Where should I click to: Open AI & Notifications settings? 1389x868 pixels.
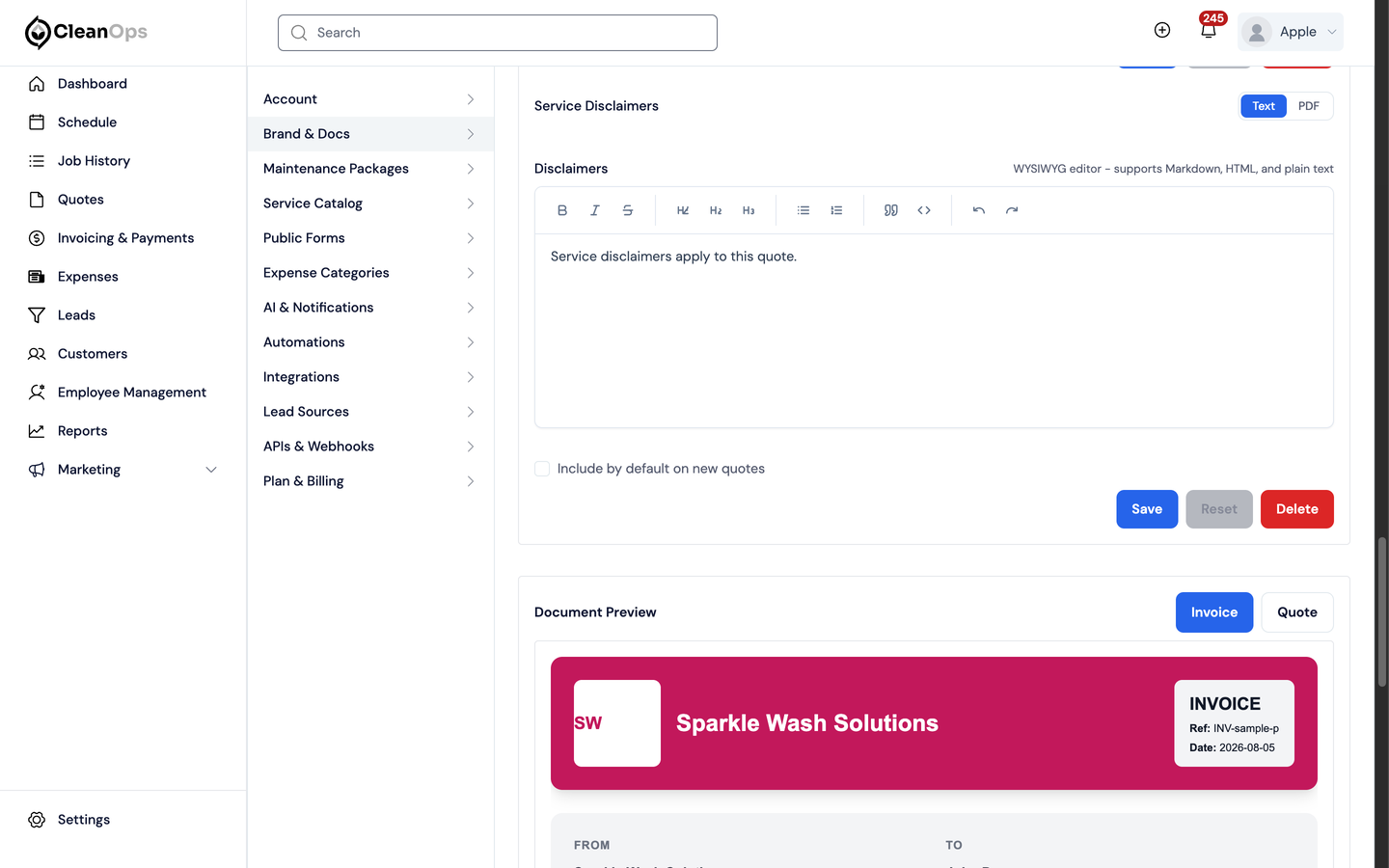click(370, 308)
